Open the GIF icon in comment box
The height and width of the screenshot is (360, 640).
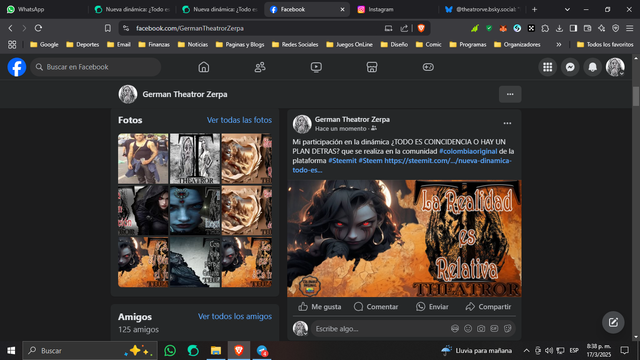pyautogui.click(x=494, y=329)
